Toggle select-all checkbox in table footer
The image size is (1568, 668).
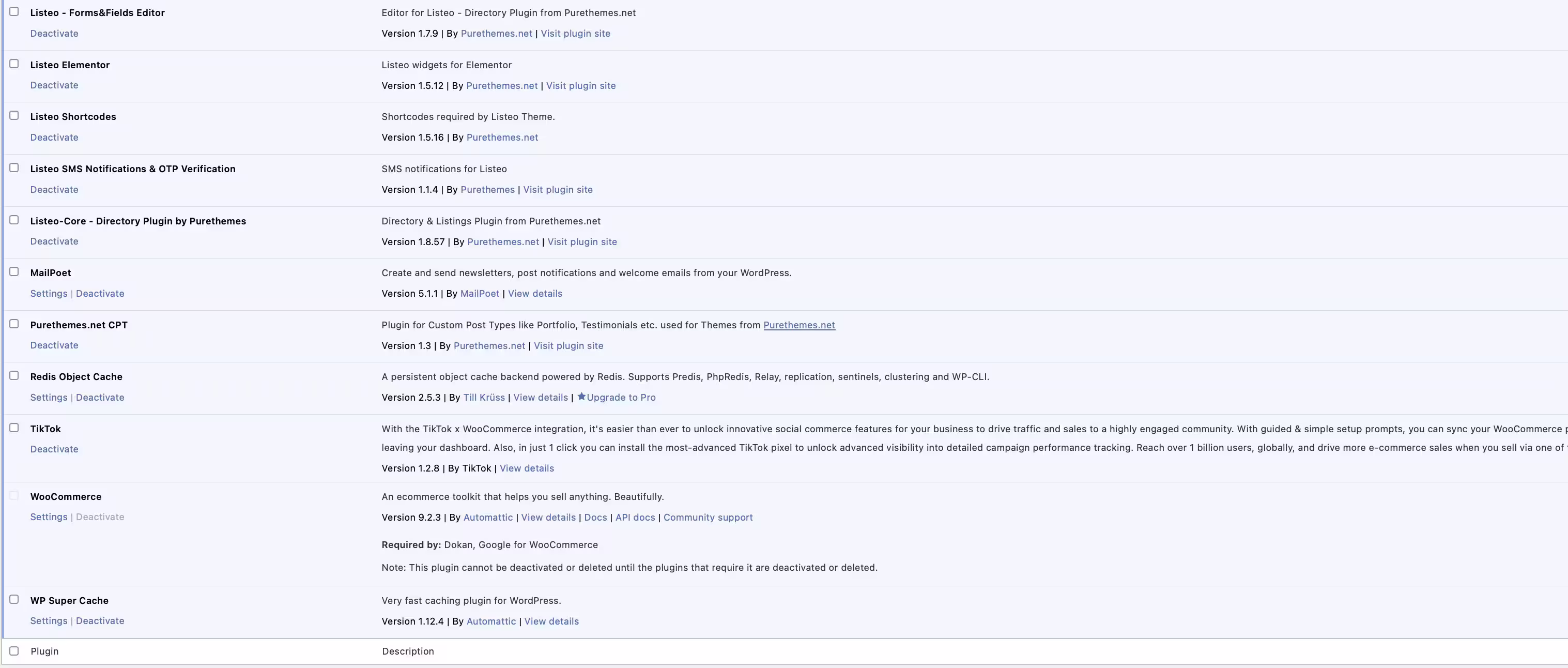pyautogui.click(x=14, y=651)
